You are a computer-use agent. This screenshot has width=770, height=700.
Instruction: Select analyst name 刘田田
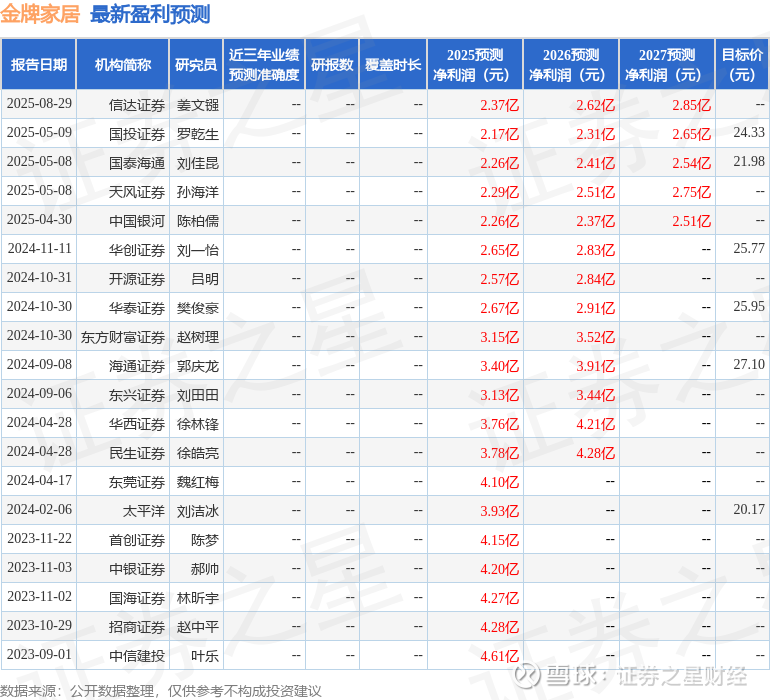tap(198, 395)
